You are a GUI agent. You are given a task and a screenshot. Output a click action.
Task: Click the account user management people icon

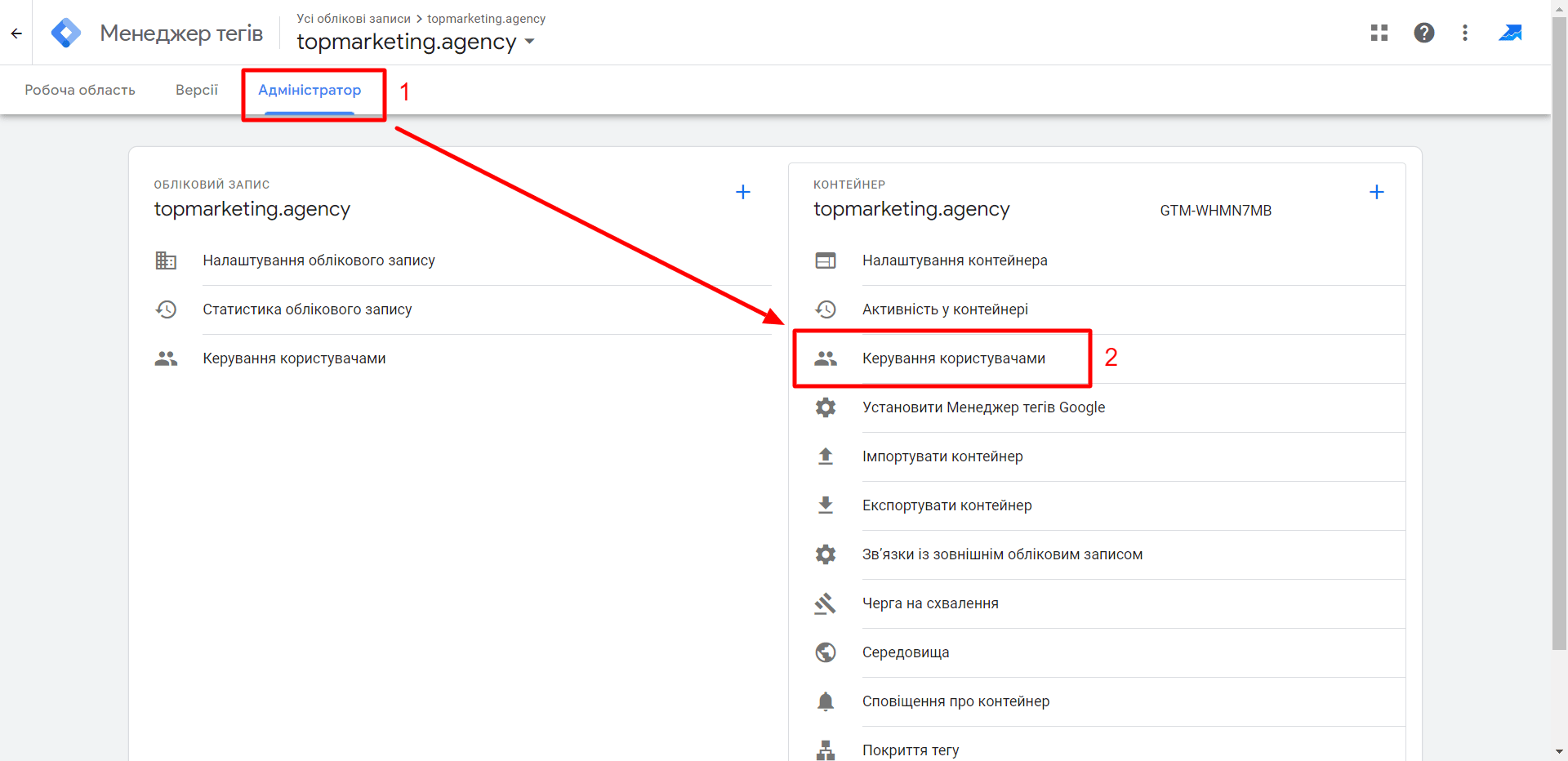(x=166, y=358)
